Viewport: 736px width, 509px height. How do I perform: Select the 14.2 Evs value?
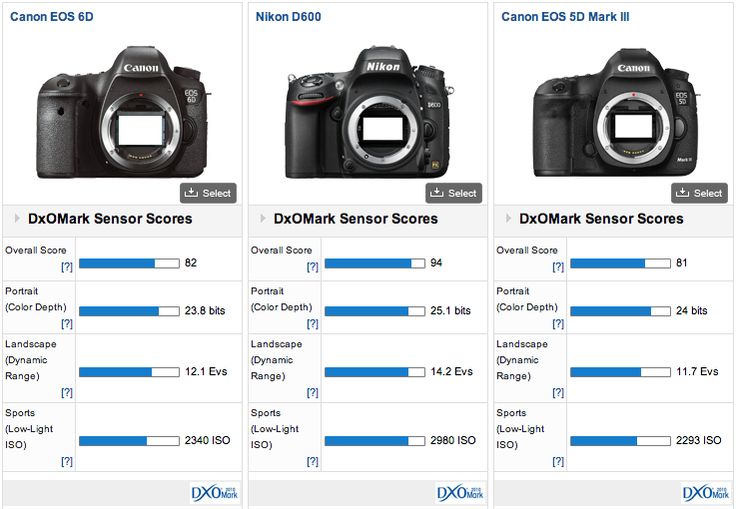452,371
